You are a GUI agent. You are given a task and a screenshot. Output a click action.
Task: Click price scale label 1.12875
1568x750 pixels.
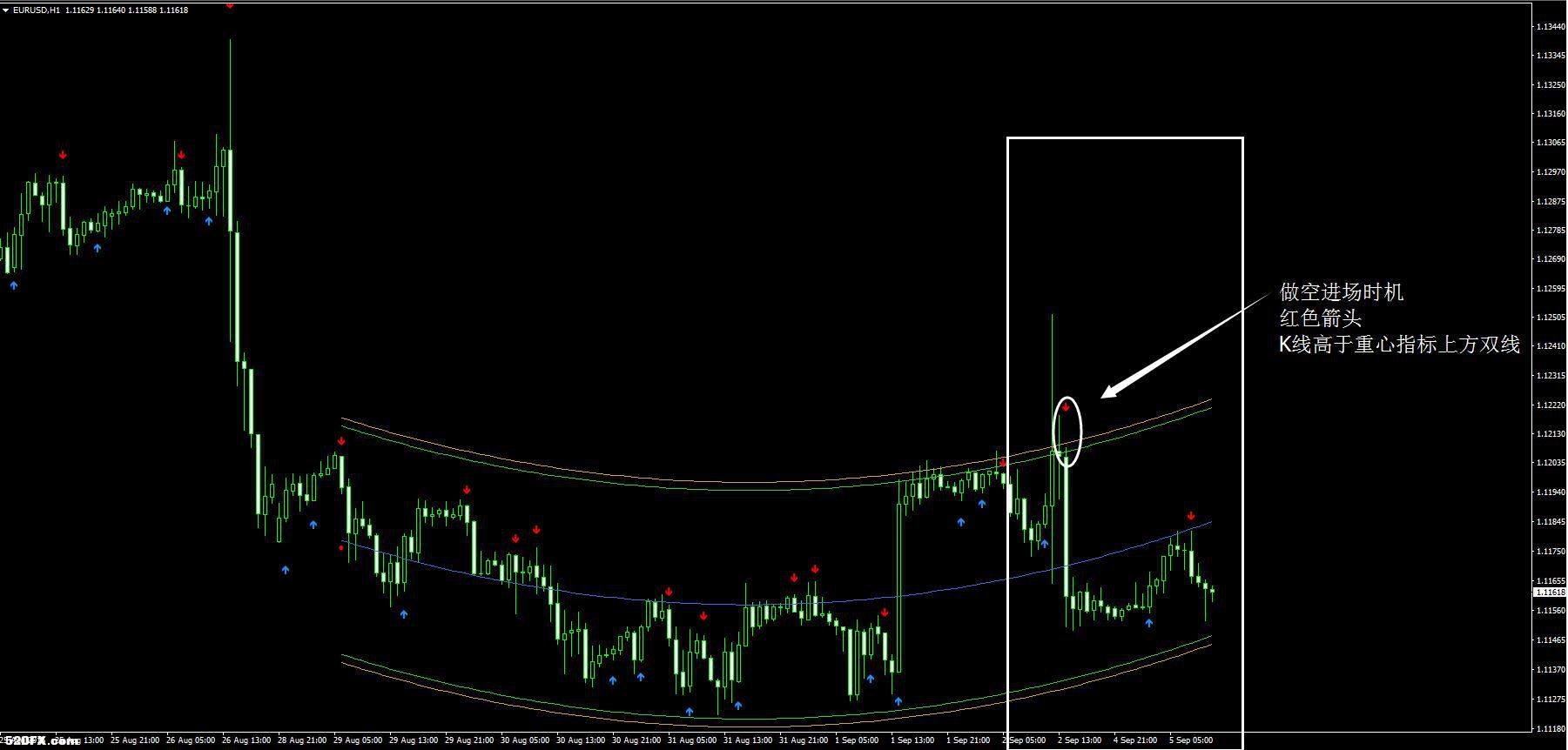tap(1550, 202)
